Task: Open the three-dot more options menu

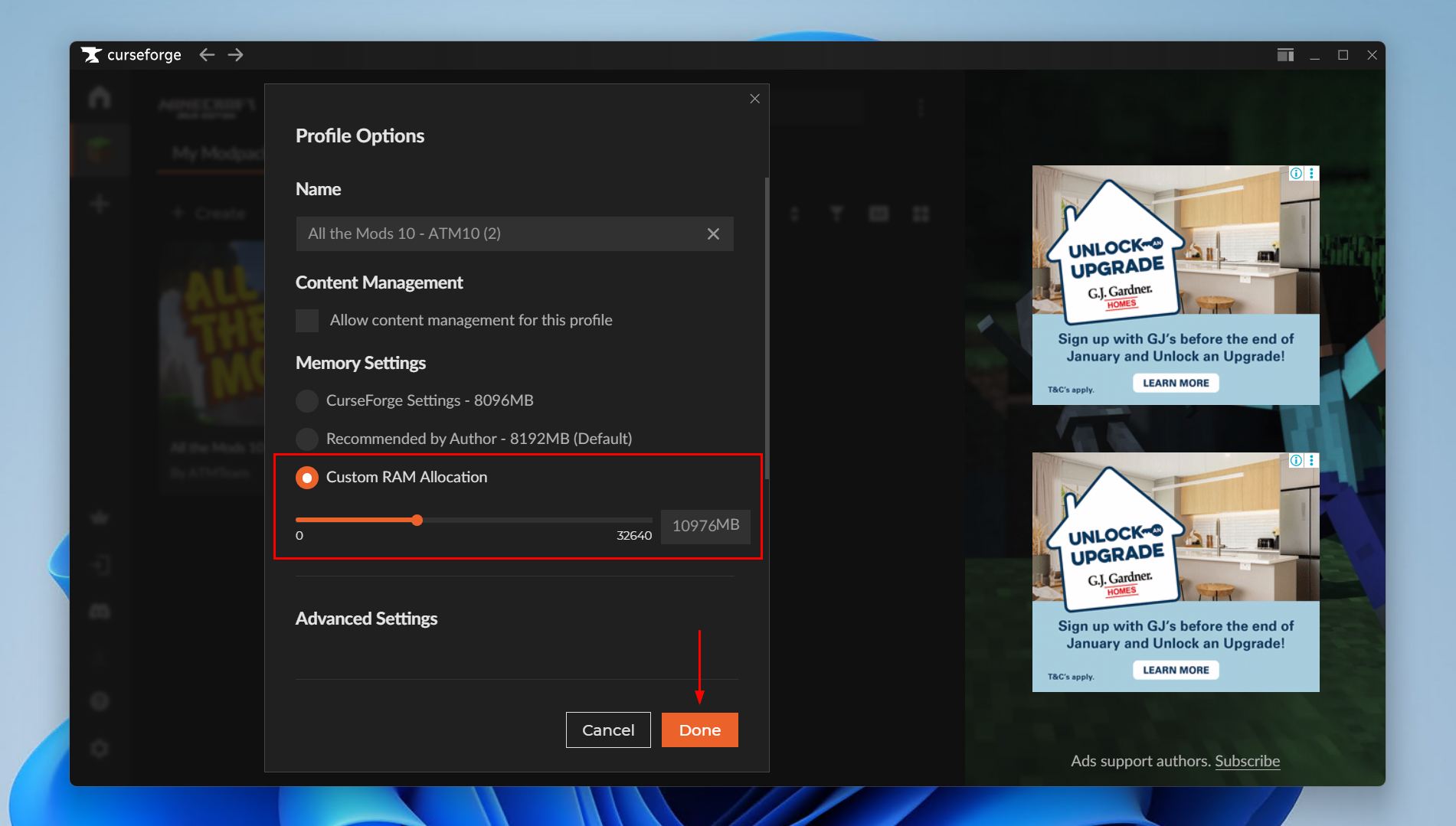Action: pyautogui.click(x=921, y=108)
